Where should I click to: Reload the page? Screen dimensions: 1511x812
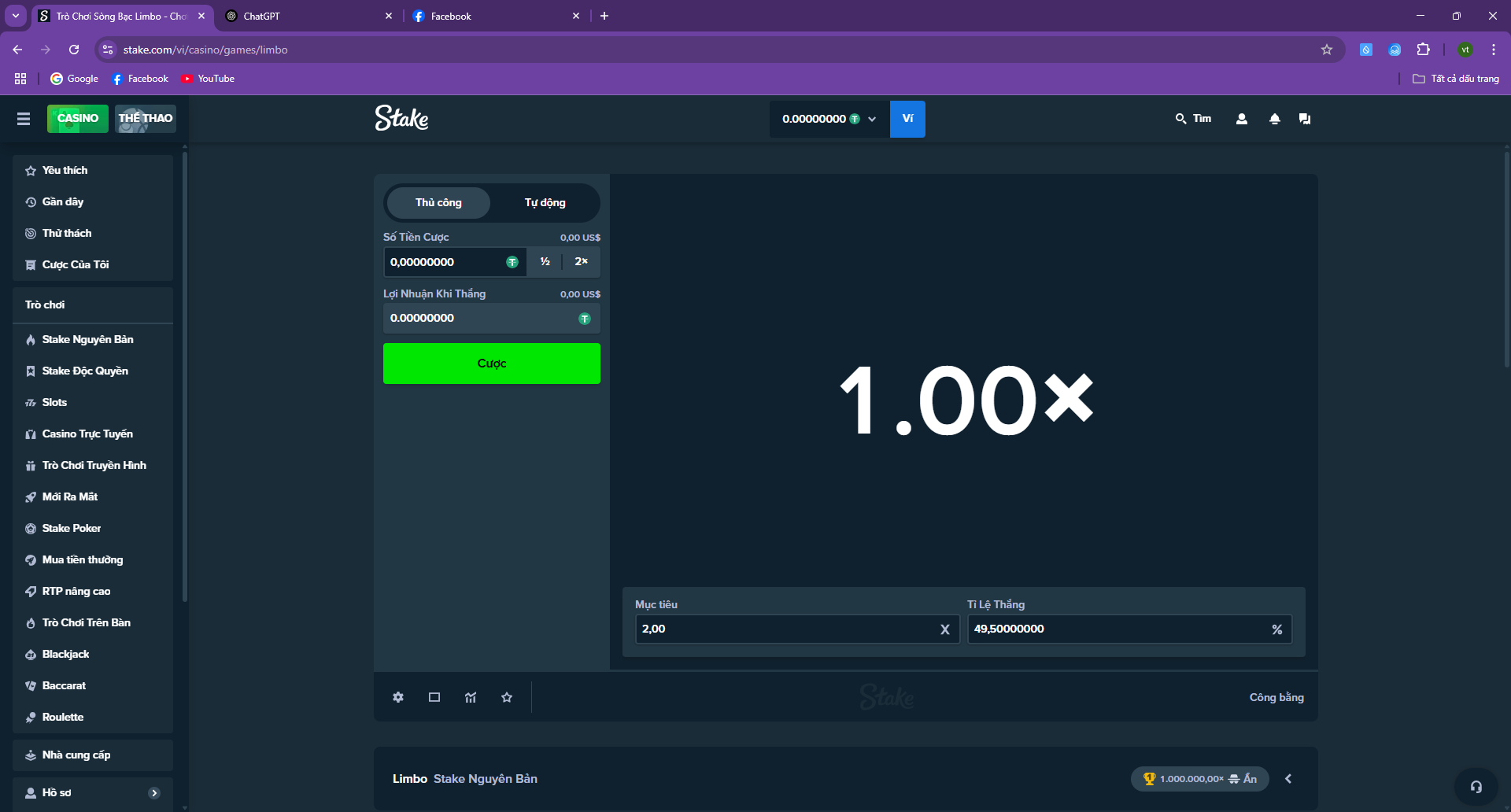point(74,50)
